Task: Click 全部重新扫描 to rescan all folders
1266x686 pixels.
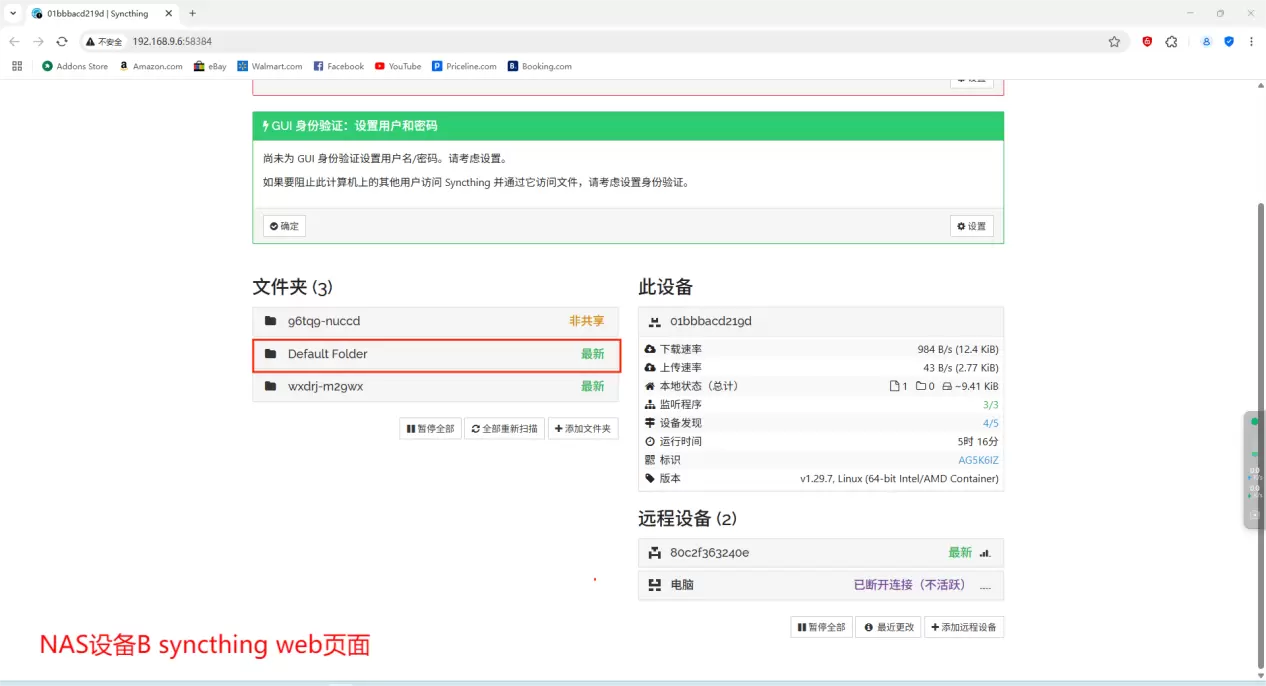Action: (505, 429)
